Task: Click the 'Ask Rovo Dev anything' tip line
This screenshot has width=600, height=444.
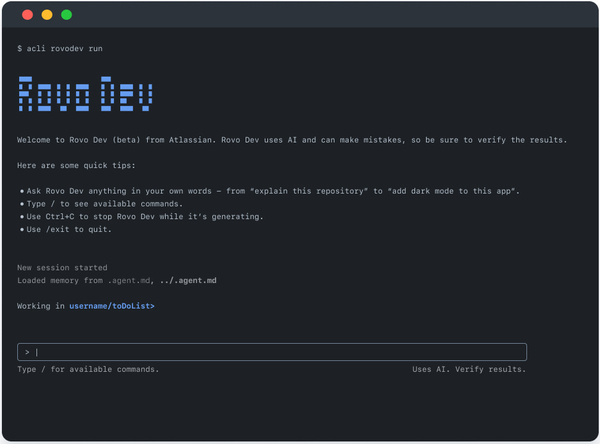Action: click(270, 191)
